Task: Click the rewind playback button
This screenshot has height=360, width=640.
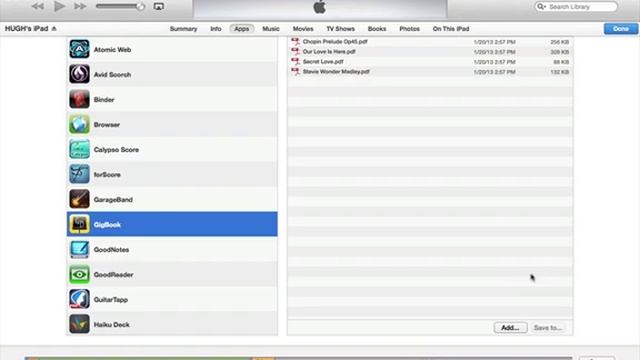Action: (38, 6)
